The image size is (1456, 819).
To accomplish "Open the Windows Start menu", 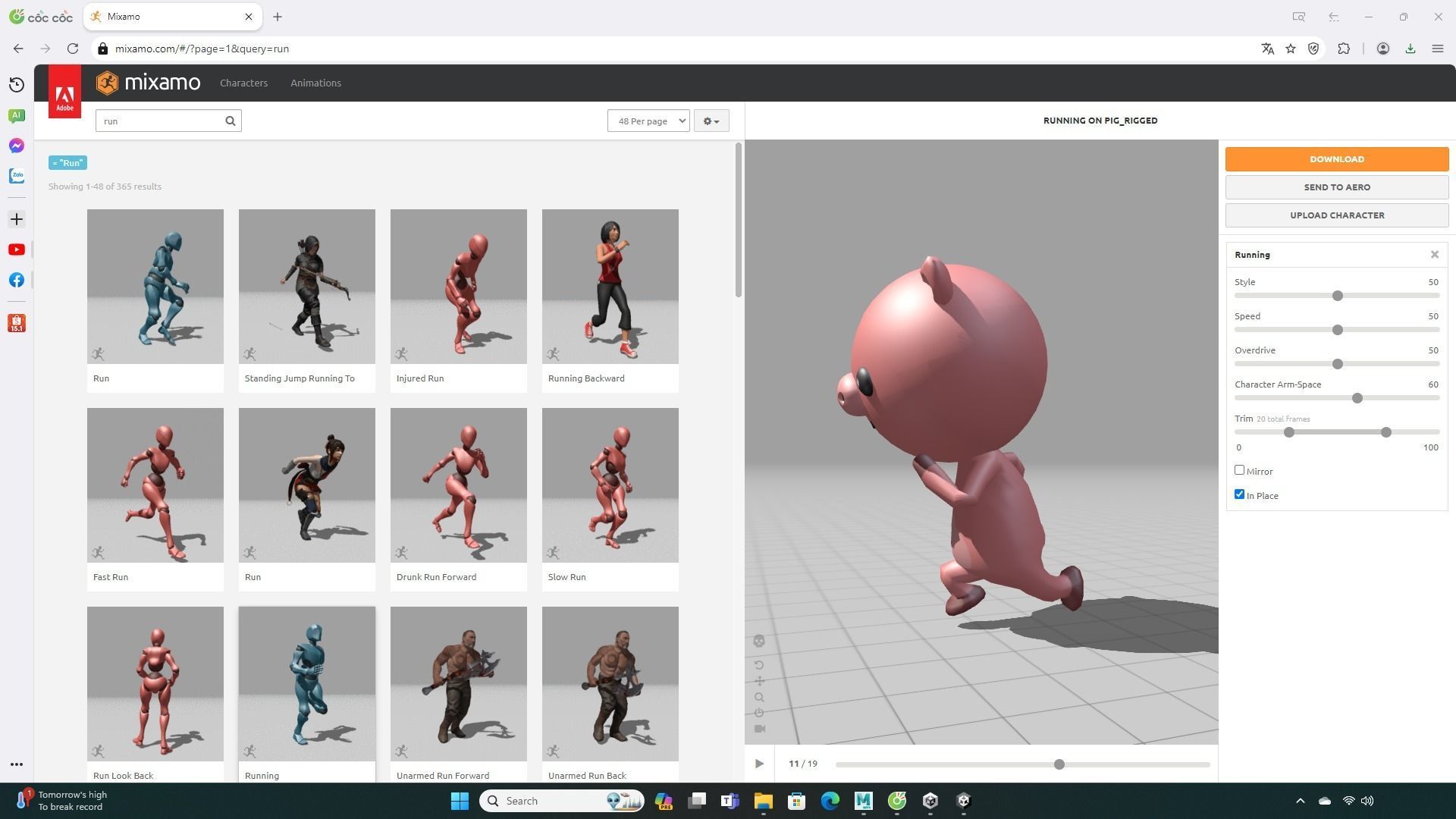I will point(460,801).
